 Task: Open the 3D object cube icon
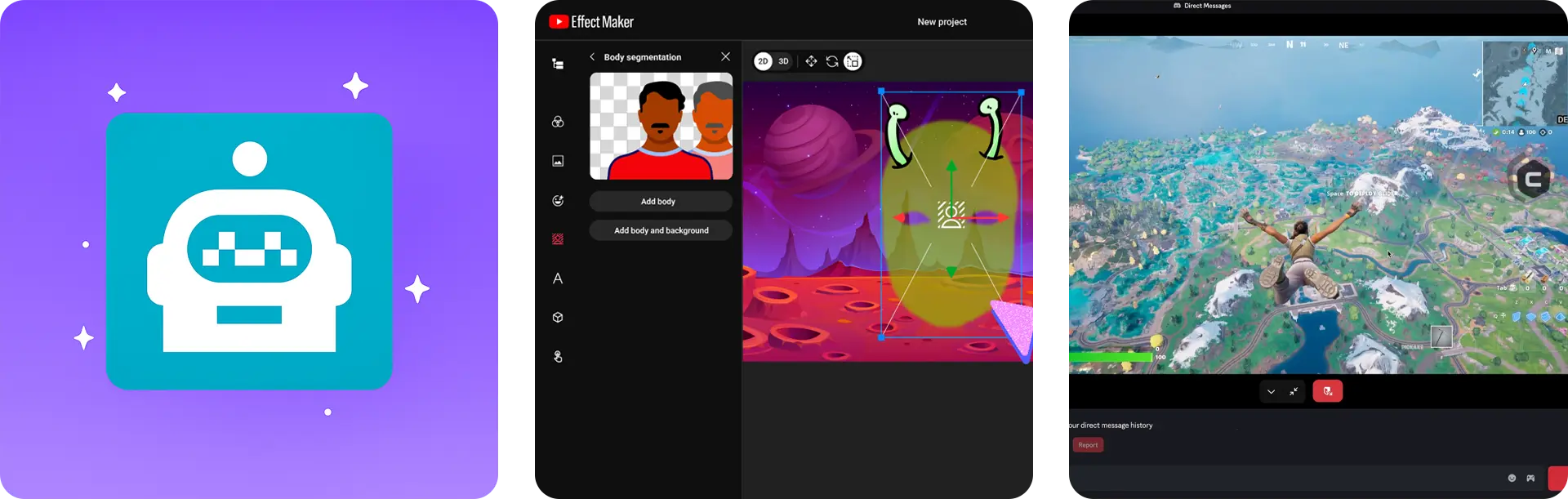pos(558,318)
